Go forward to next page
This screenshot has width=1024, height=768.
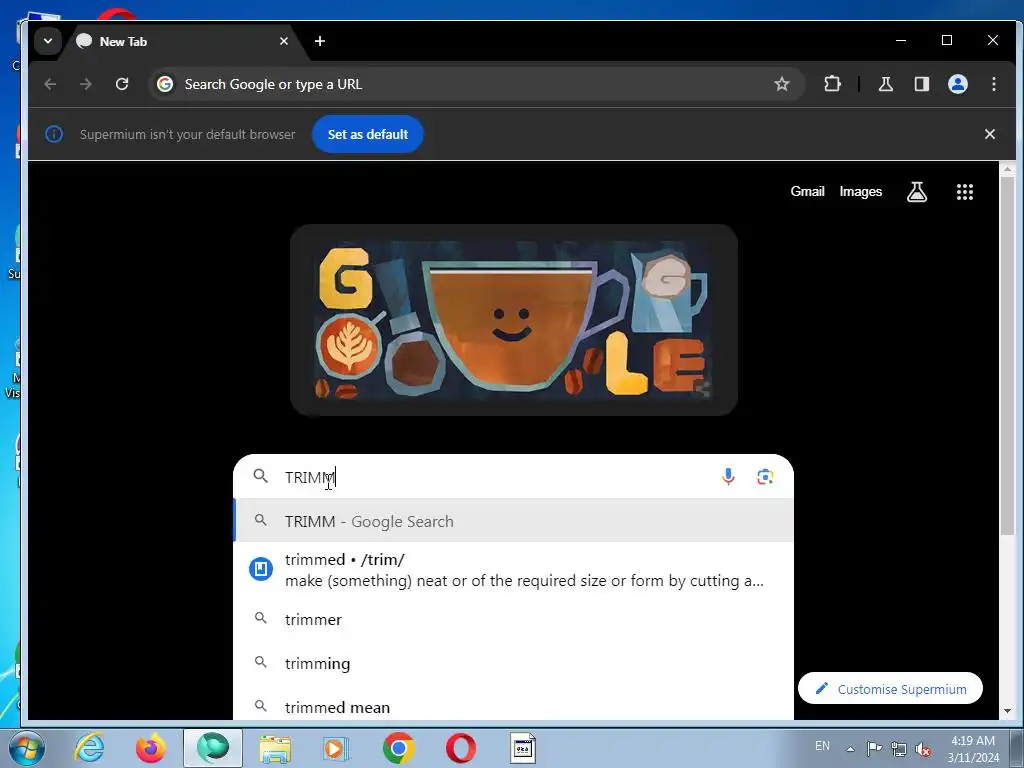(x=86, y=84)
